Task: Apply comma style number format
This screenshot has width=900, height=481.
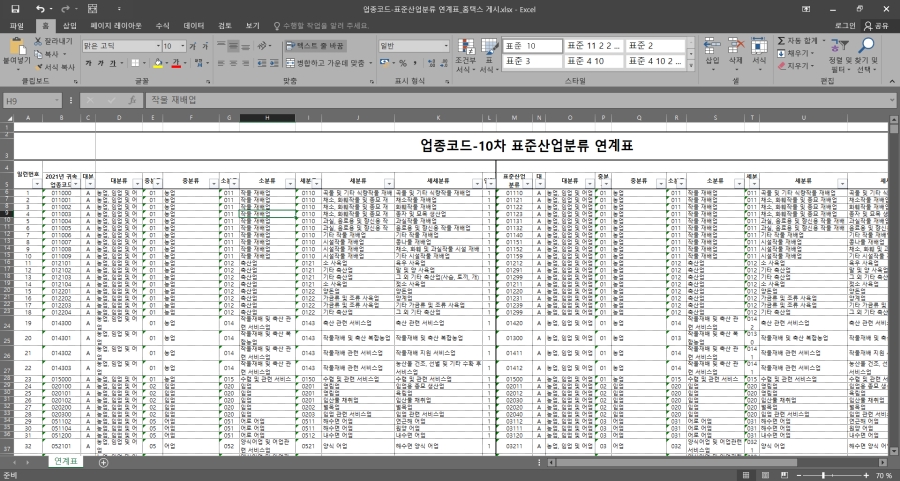Action: [414, 63]
